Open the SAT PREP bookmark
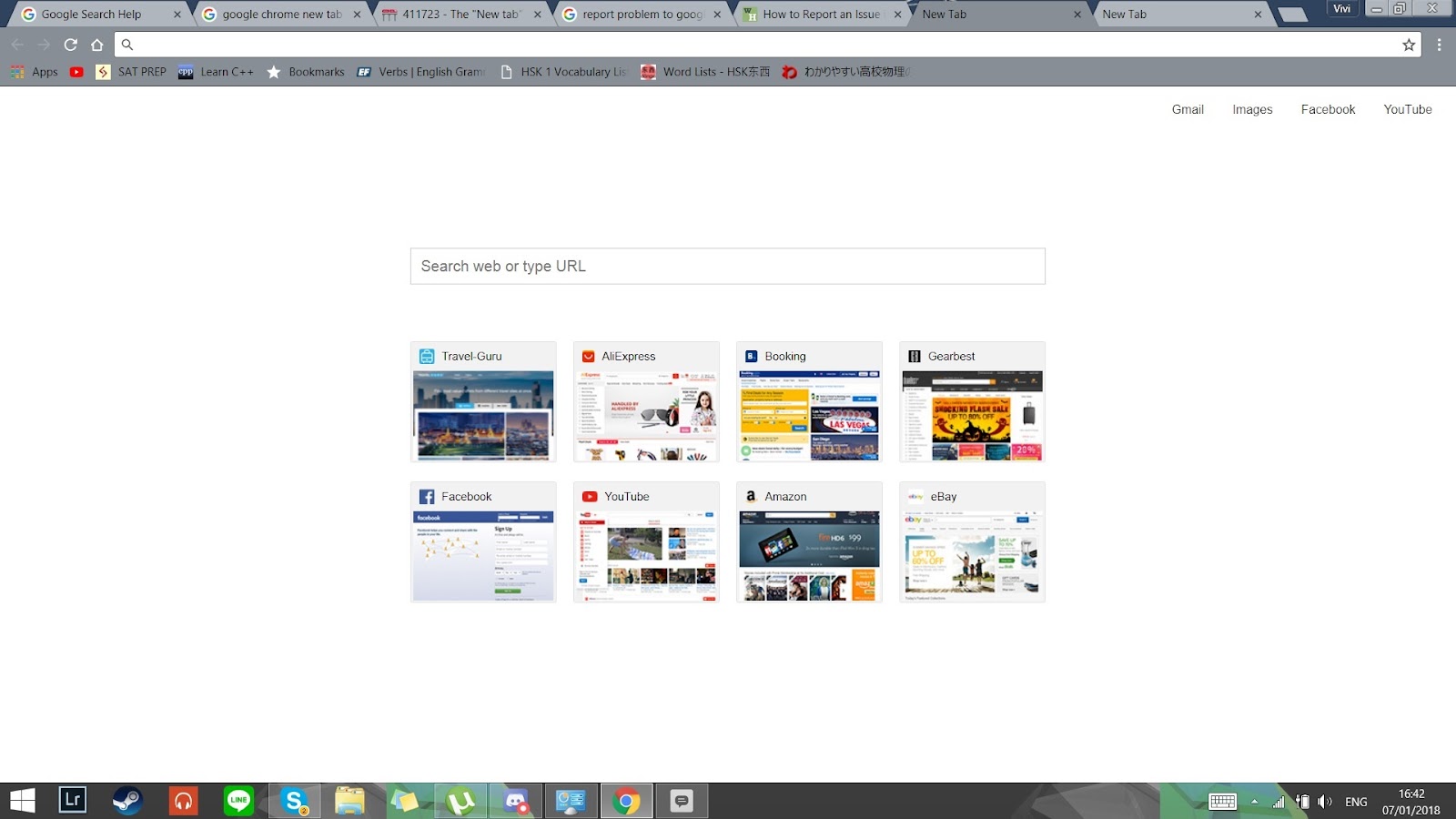 tap(131, 72)
